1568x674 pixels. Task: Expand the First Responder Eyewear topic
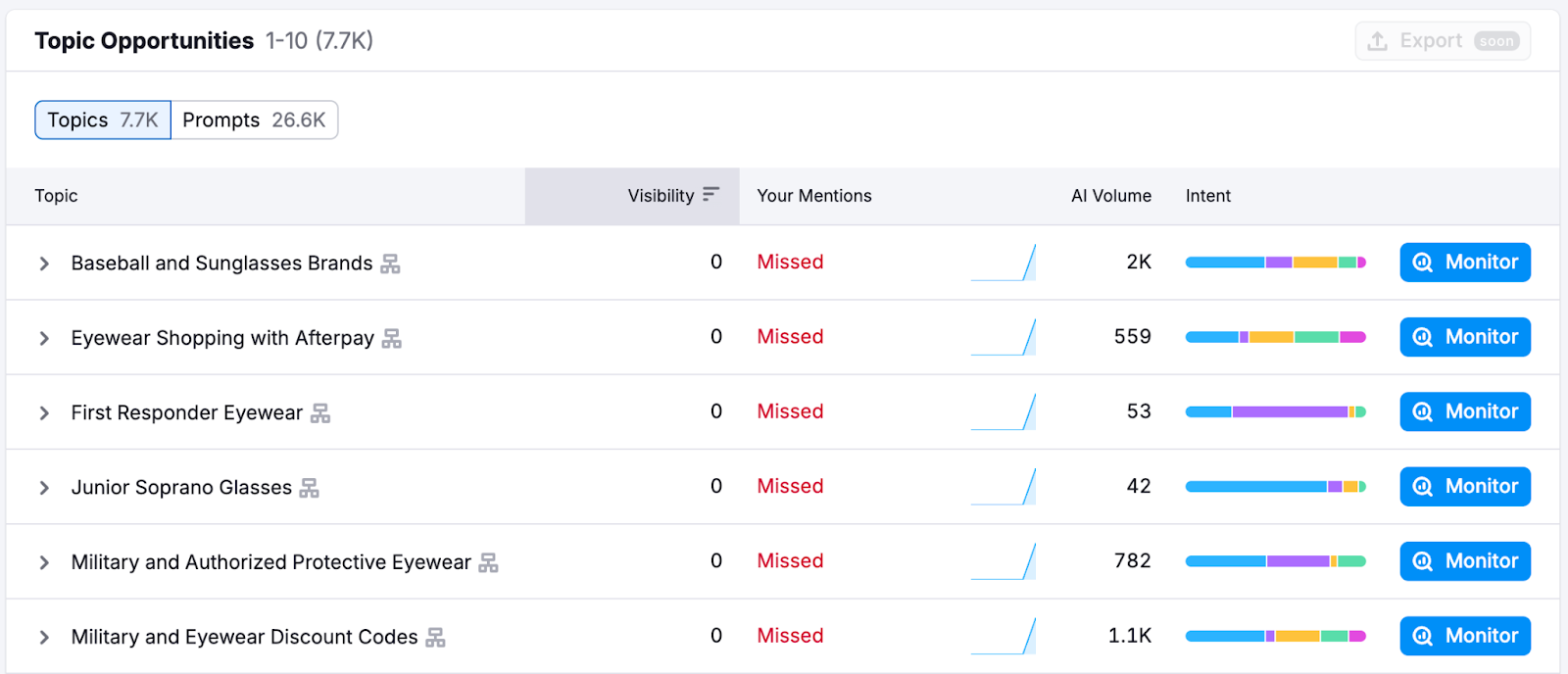pos(44,413)
